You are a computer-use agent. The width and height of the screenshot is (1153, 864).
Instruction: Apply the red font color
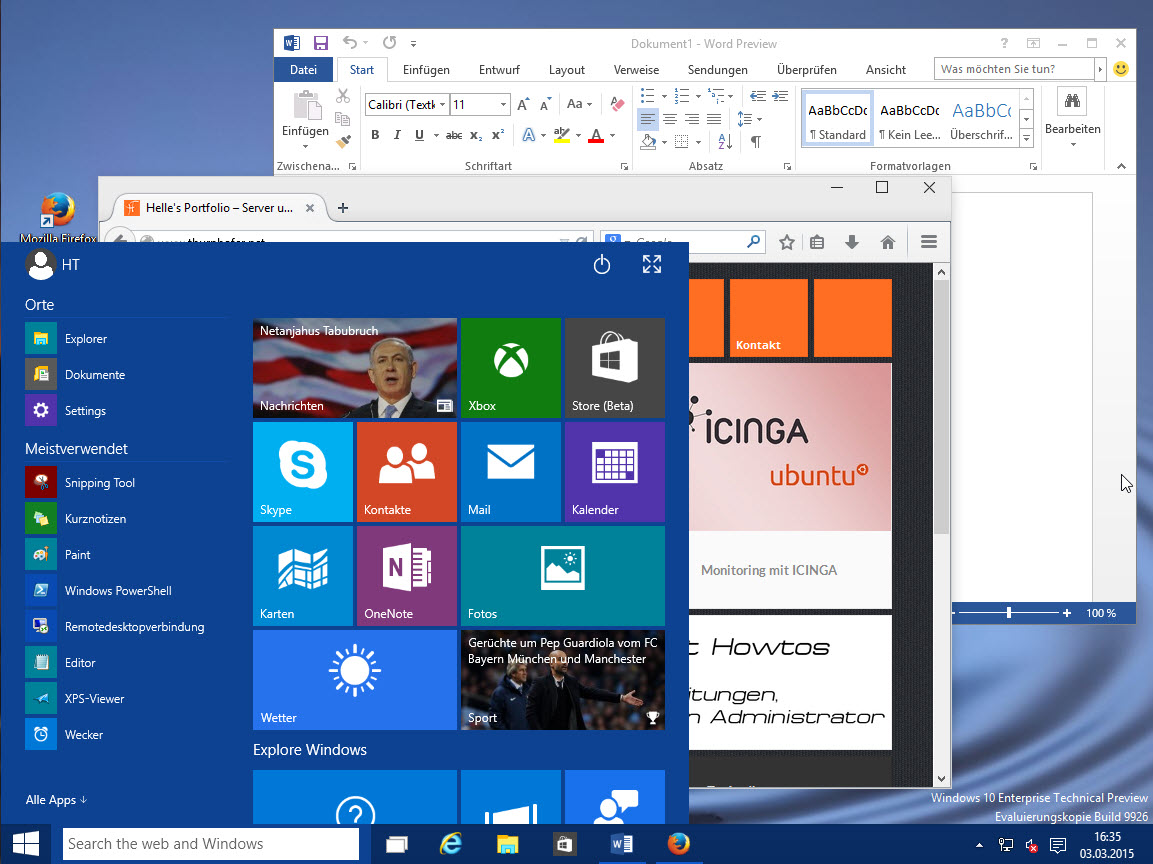(x=596, y=135)
